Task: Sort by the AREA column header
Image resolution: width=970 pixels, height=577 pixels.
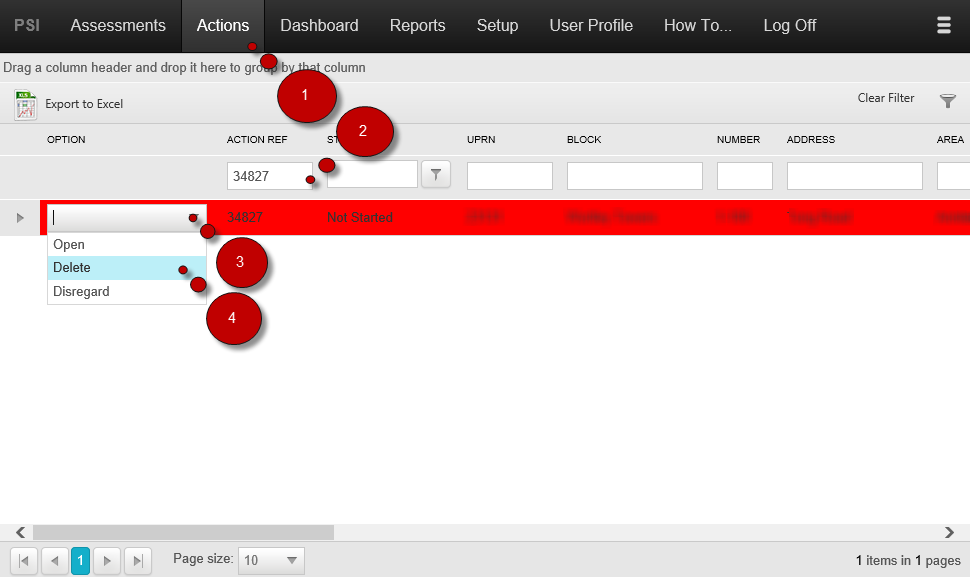Action: (950, 140)
